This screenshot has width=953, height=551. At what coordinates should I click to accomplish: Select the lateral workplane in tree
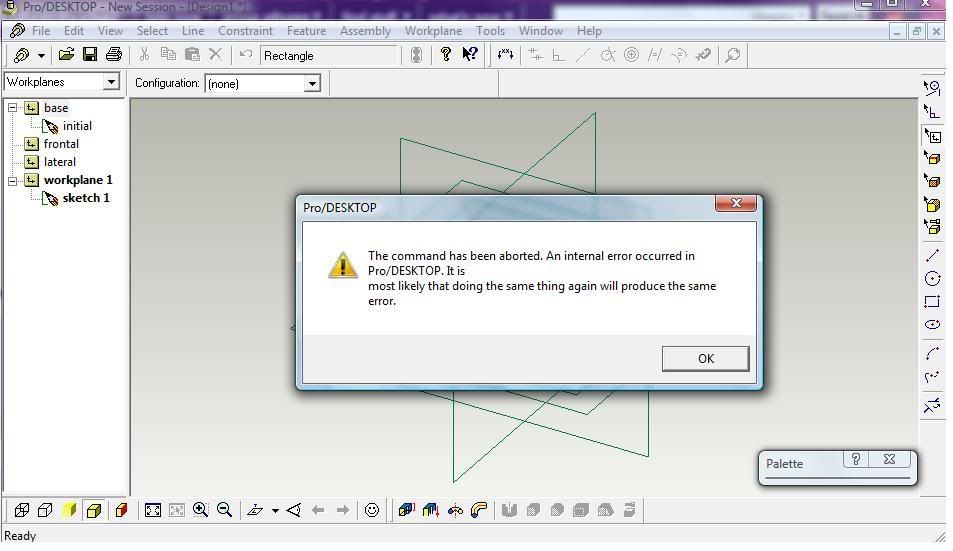pos(60,162)
